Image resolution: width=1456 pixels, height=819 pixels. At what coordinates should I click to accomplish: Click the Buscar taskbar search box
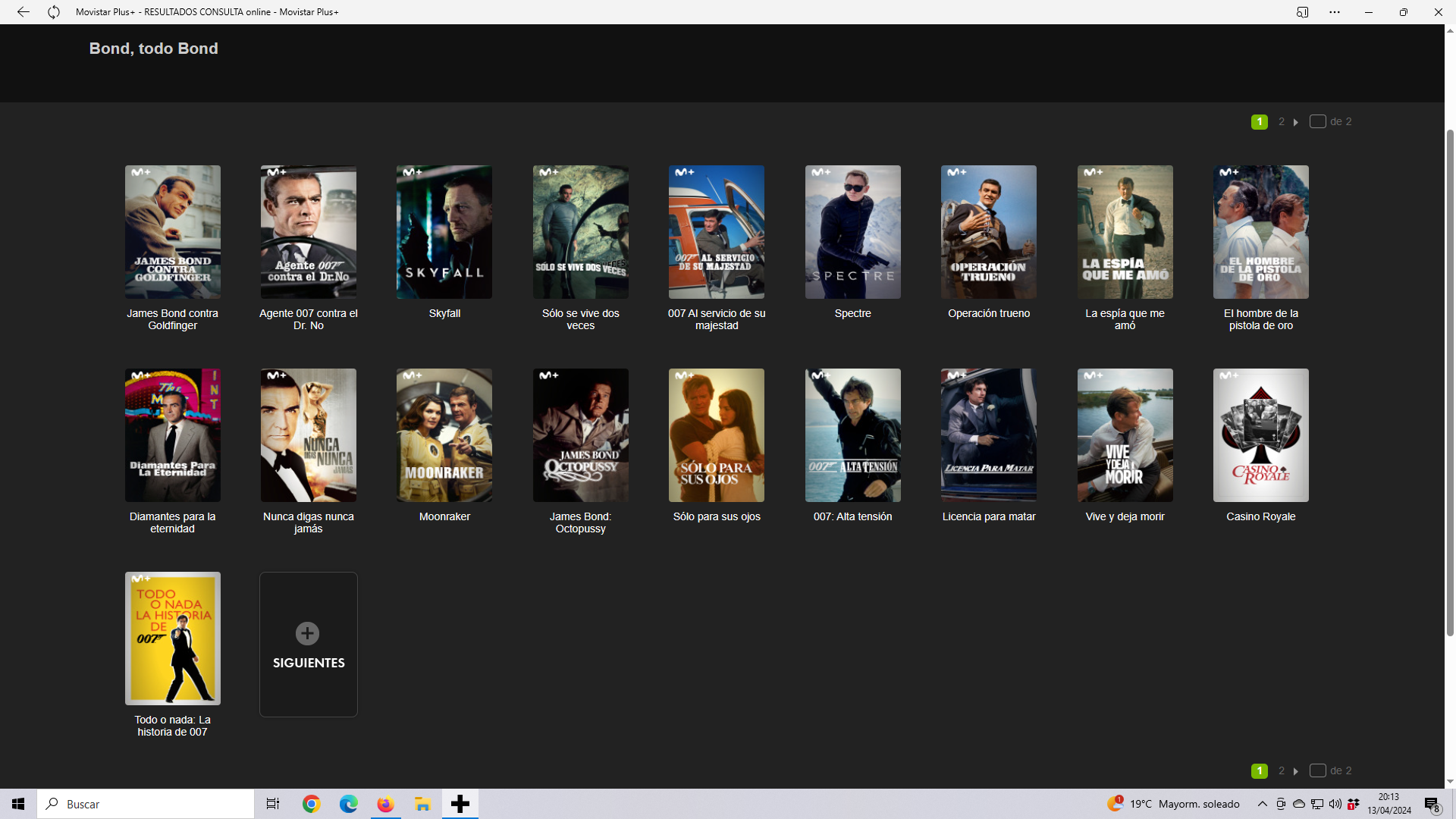[146, 804]
